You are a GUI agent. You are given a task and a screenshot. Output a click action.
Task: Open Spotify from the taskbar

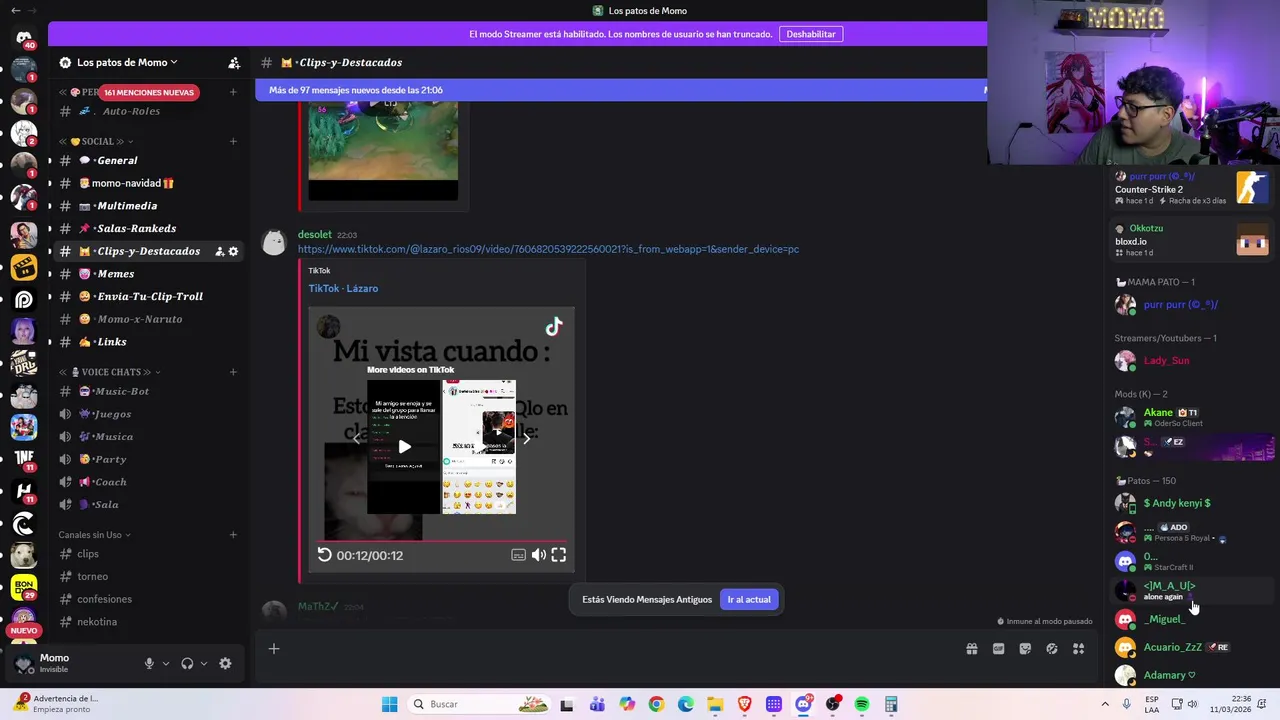862,704
